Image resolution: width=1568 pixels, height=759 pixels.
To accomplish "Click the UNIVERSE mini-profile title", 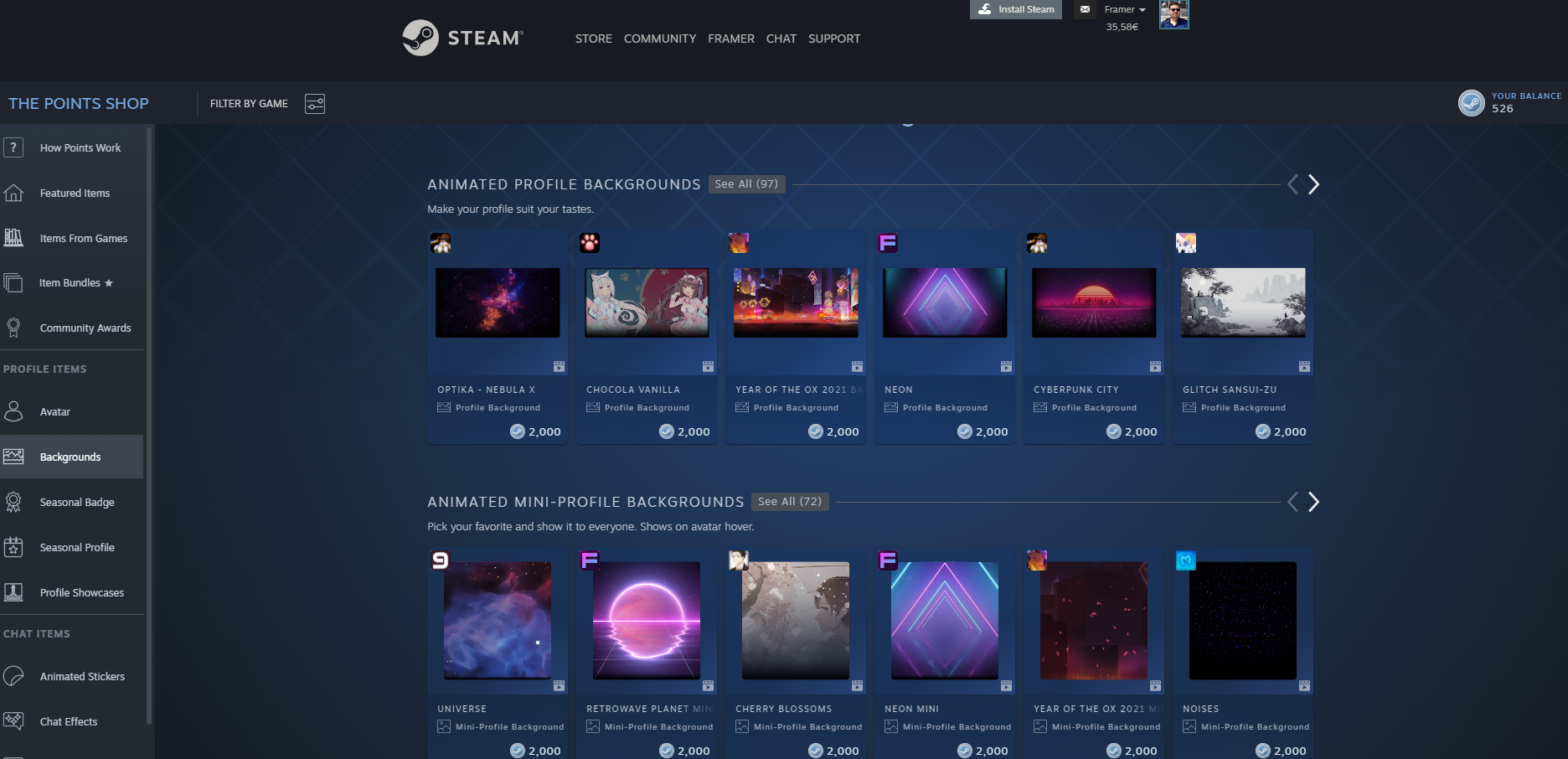I will pos(462,709).
